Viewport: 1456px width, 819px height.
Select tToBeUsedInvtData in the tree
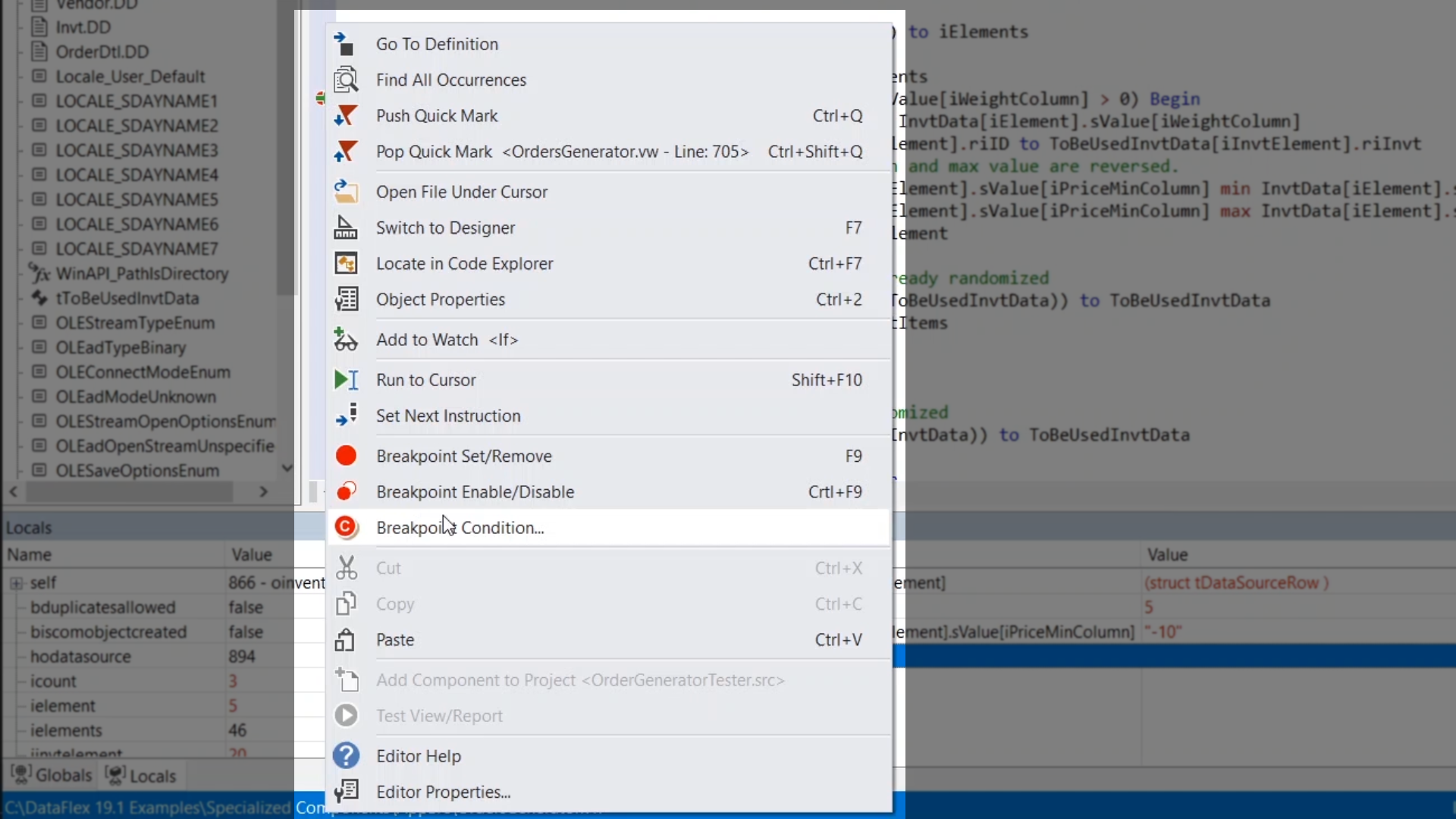point(127,298)
